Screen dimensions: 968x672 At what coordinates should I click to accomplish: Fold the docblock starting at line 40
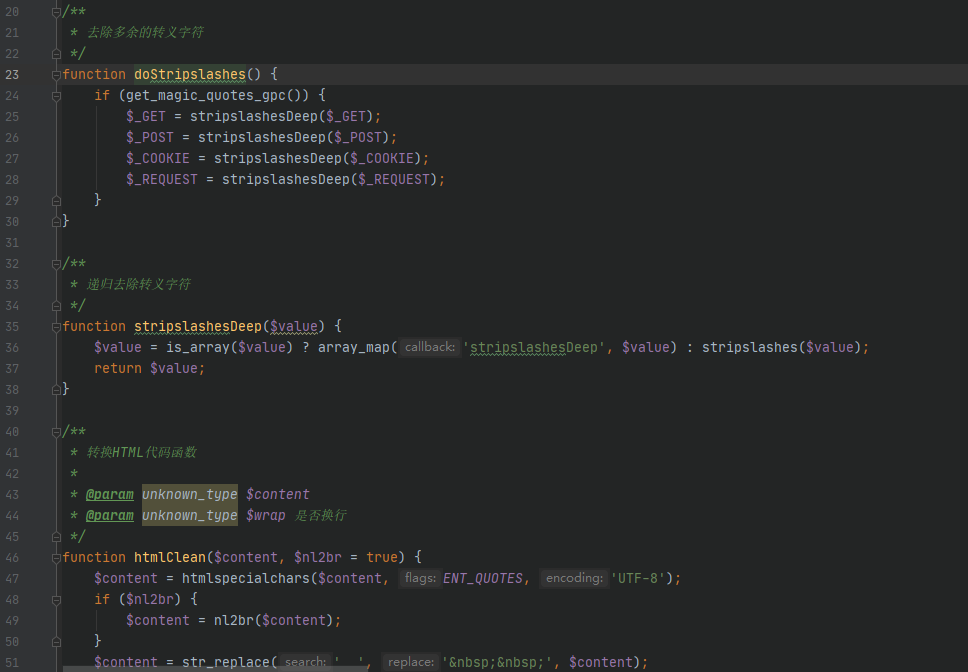tap(56, 431)
